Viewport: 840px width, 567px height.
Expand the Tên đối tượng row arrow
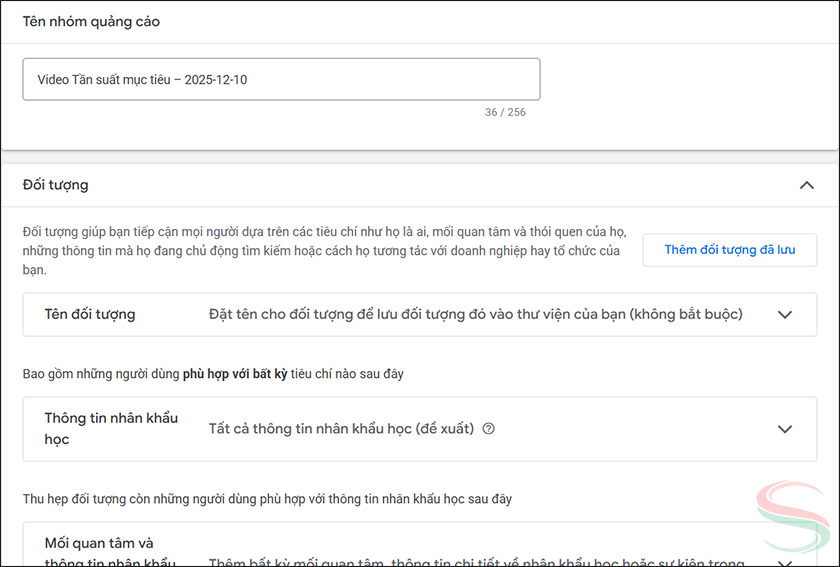click(785, 315)
